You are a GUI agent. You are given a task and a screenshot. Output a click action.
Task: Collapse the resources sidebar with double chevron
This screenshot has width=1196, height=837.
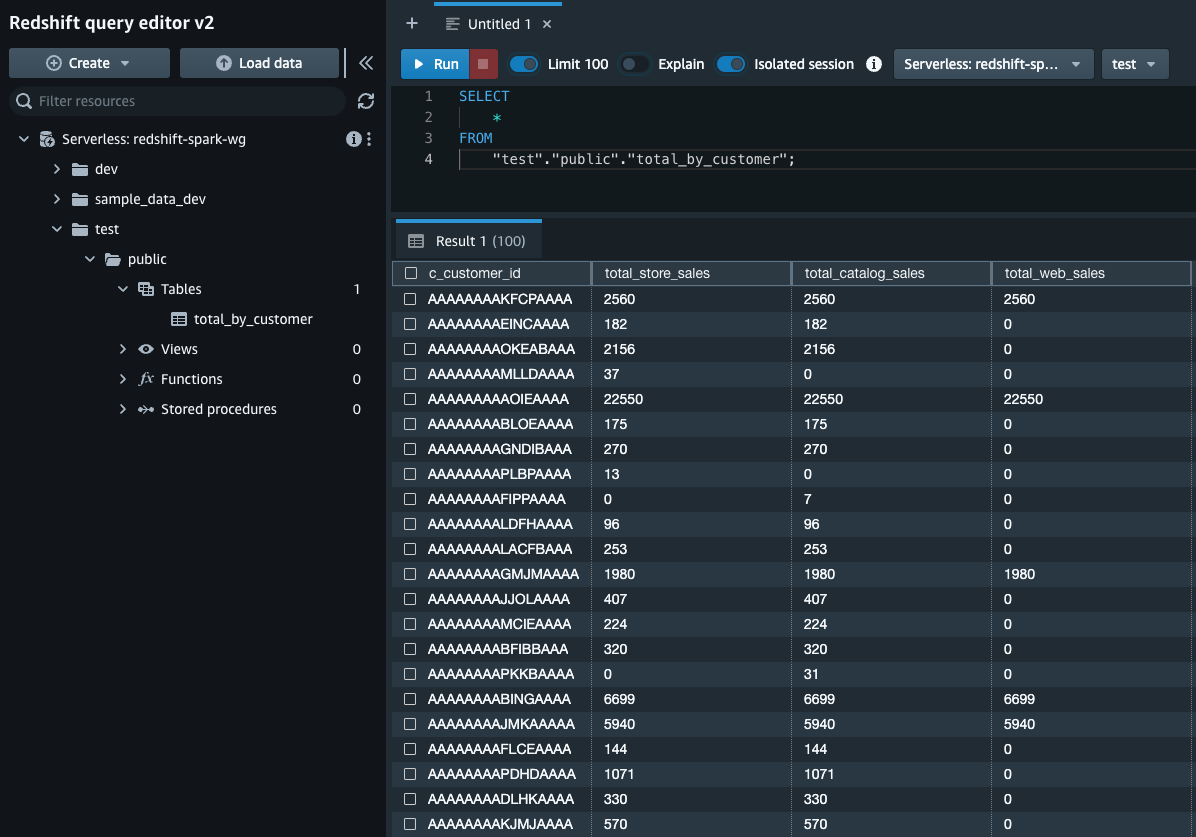(366, 63)
